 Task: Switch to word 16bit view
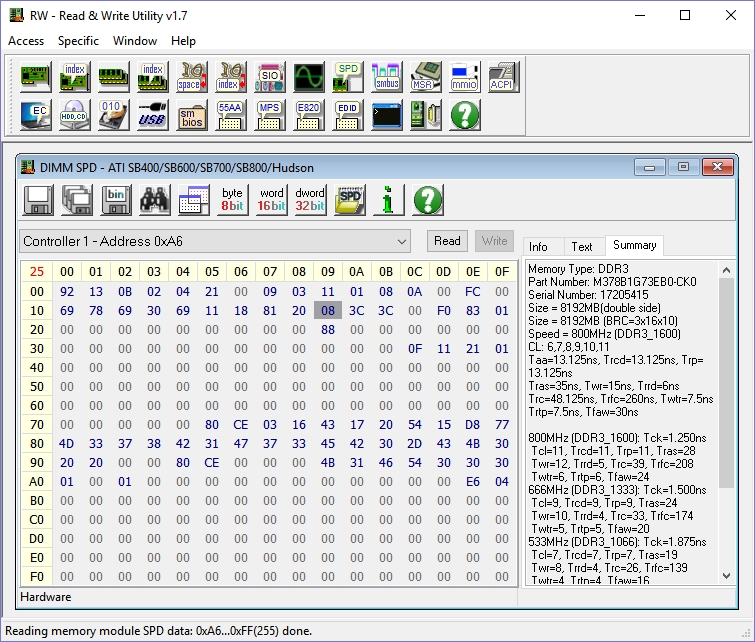(272, 200)
